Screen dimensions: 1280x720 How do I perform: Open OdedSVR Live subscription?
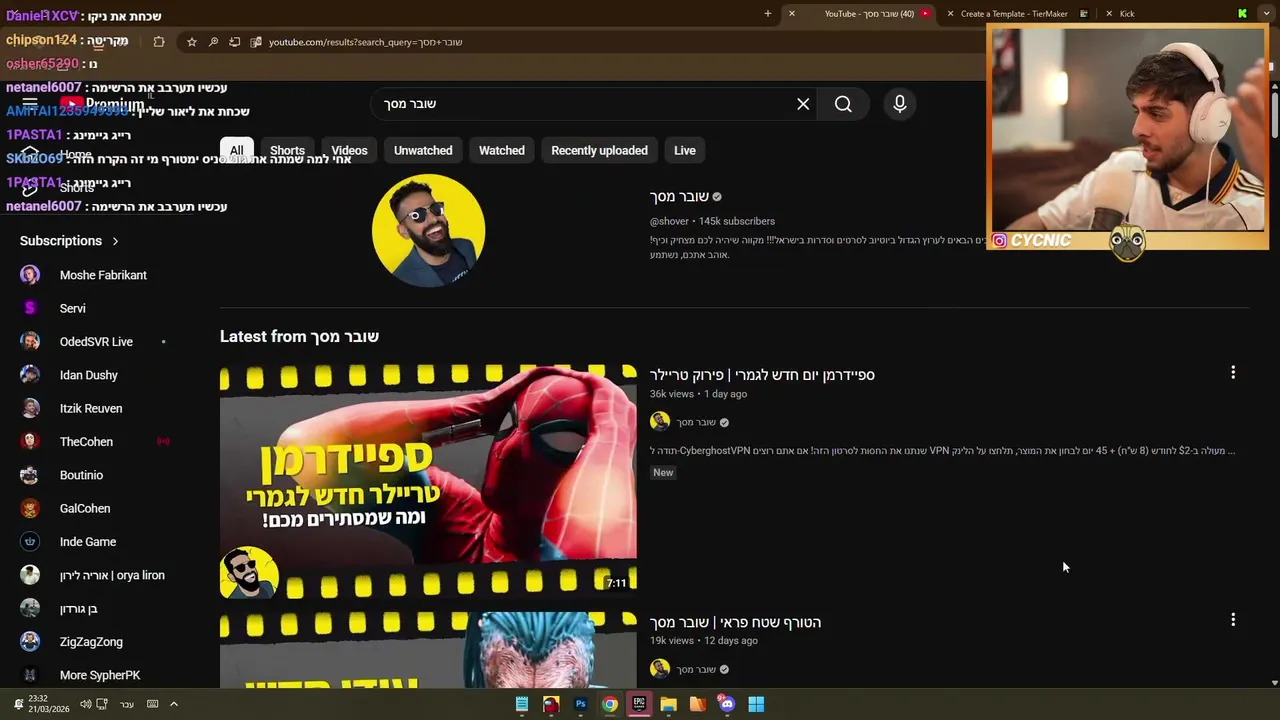pos(96,342)
